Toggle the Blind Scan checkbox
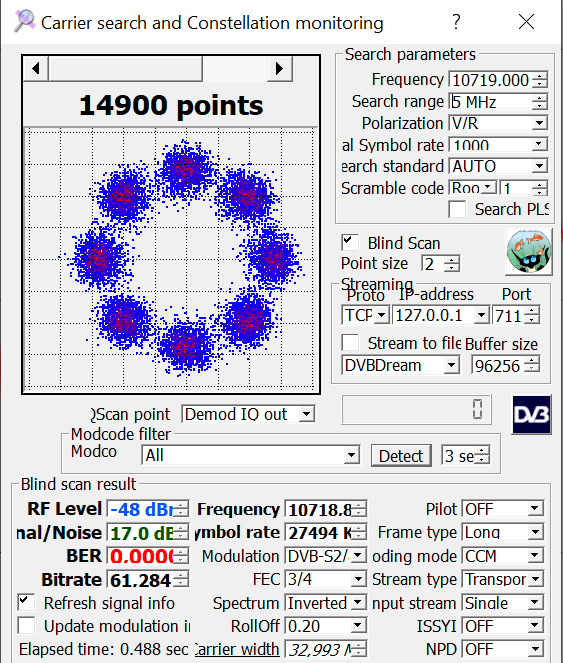 [350, 243]
